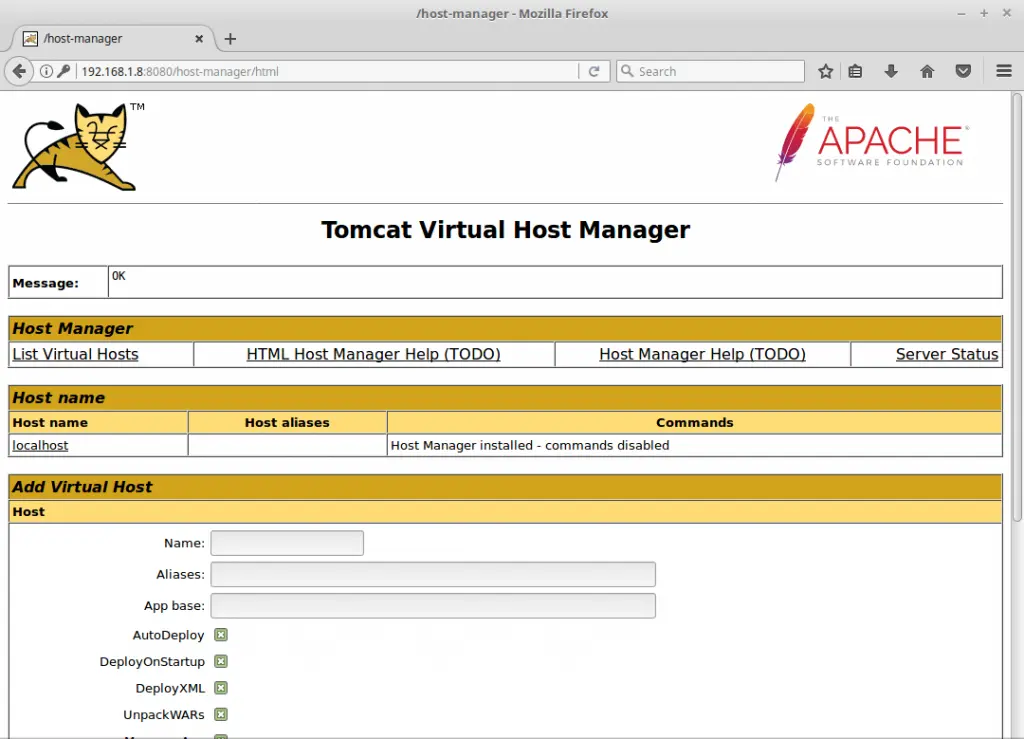The height and width of the screenshot is (739, 1024).
Task: Click the localhost host link
Action: [40, 445]
